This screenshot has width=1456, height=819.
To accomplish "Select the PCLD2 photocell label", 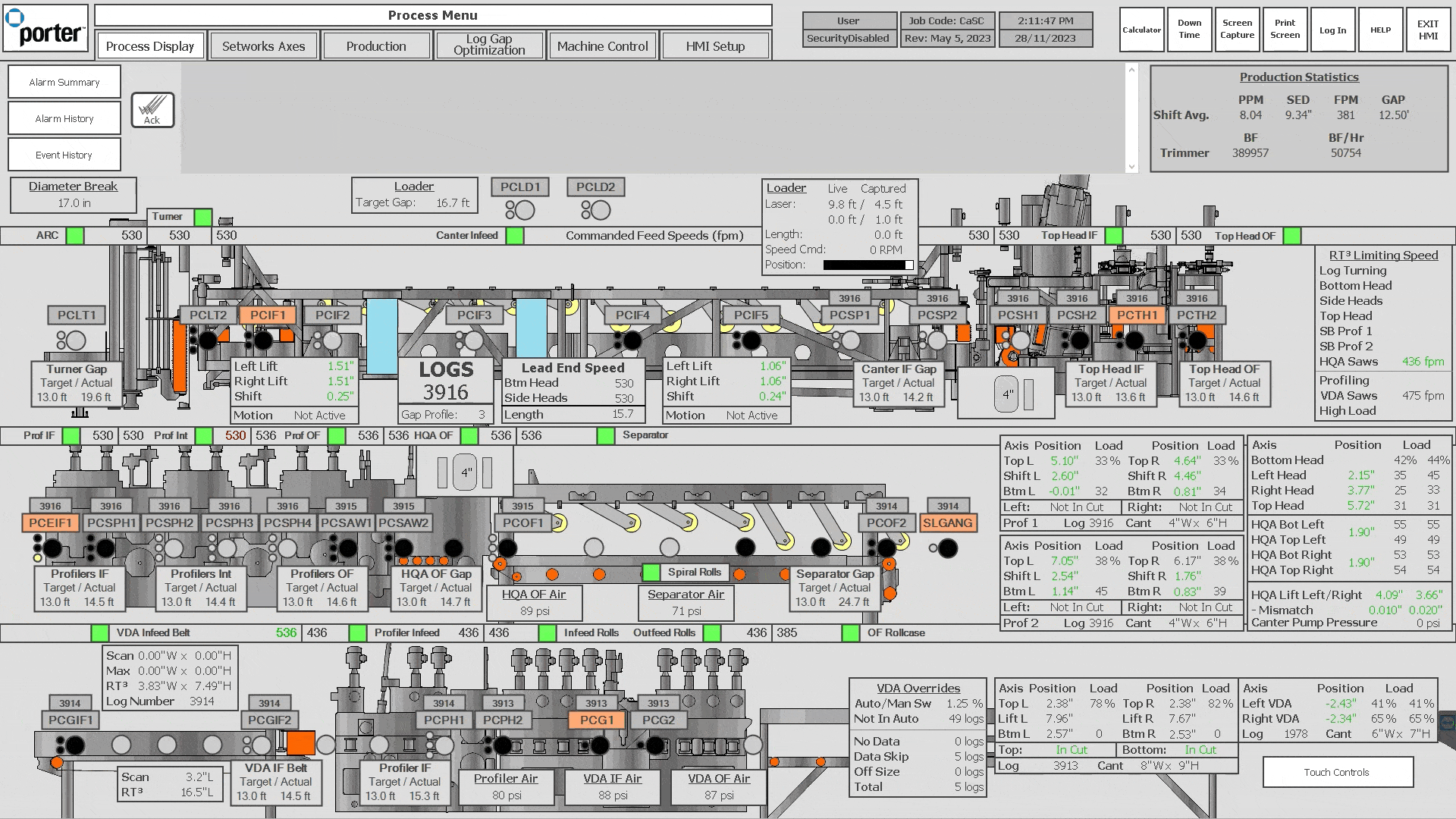I will (595, 187).
